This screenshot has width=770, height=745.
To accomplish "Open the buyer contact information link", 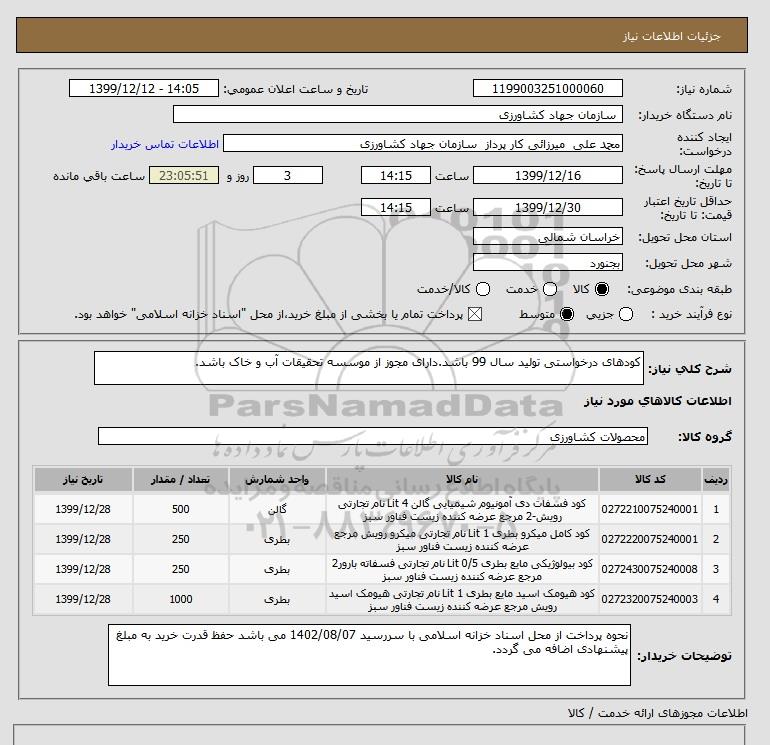I will point(165,144).
